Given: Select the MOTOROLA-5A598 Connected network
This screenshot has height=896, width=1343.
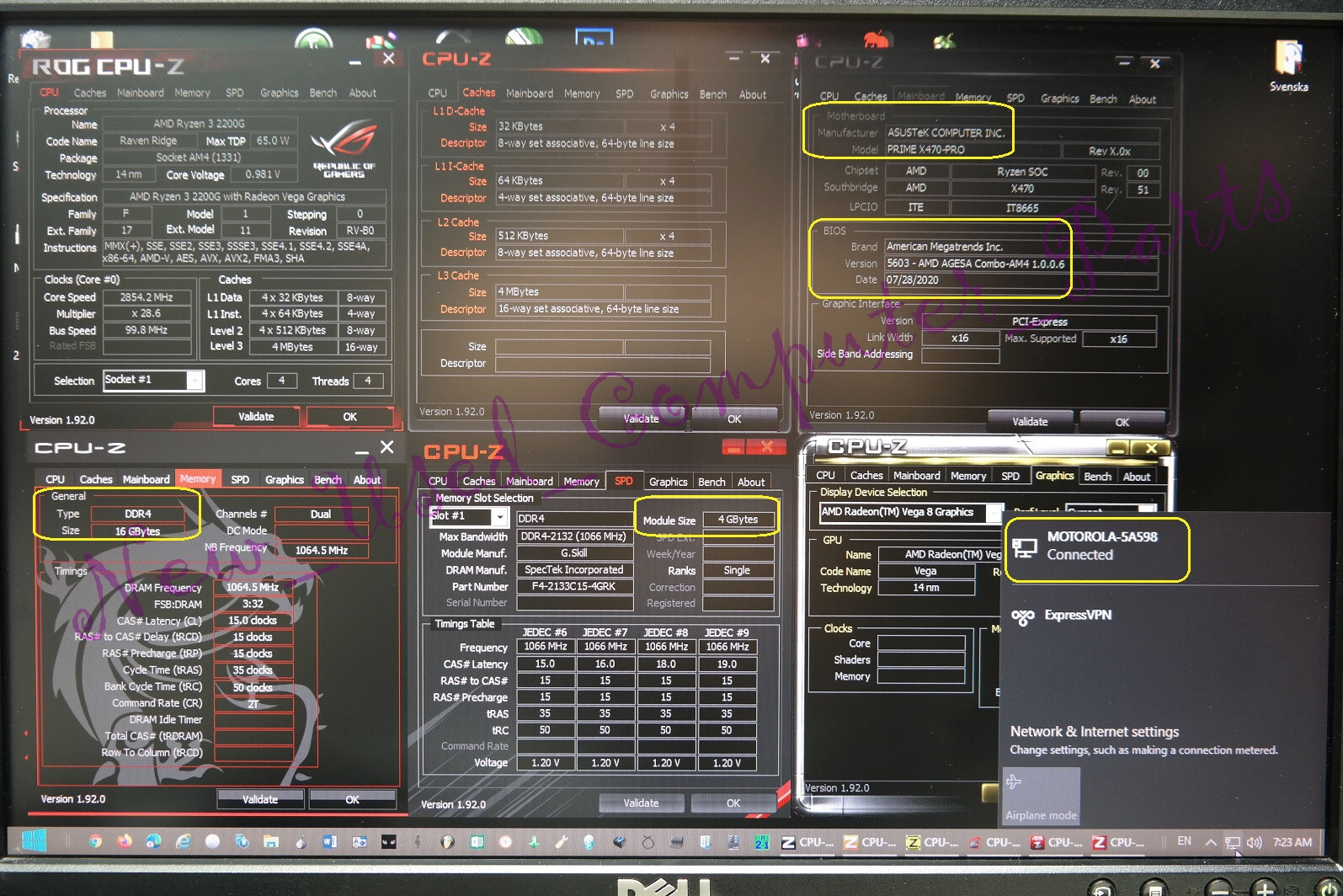Looking at the screenshot, I should [1097, 549].
